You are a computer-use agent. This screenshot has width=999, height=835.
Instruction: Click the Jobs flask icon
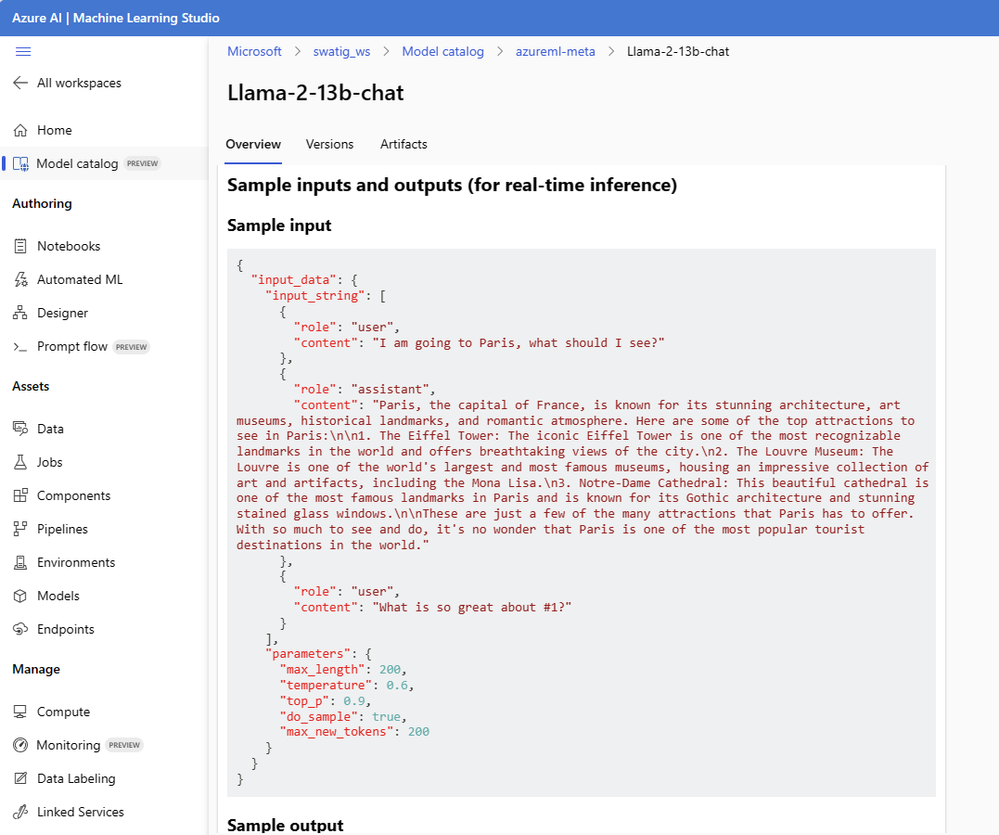[x=20, y=462]
